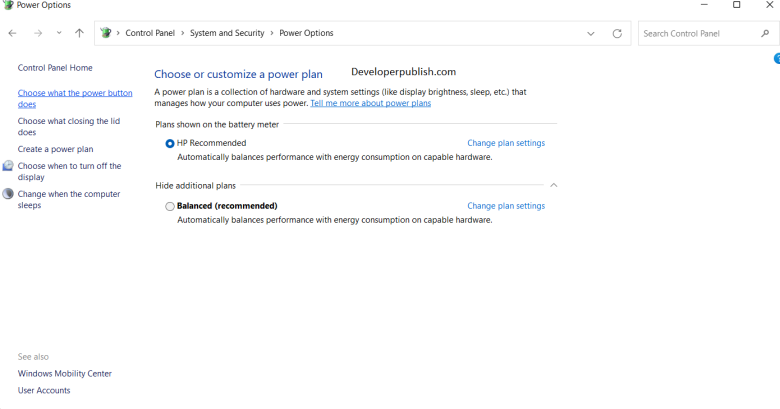Go to System and Security breadcrumb
Viewport: 780px width, 409px height.
(x=226, y=33)
